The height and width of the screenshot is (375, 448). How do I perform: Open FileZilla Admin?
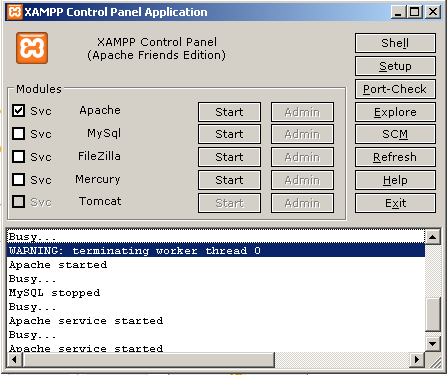tap(302, 157)
